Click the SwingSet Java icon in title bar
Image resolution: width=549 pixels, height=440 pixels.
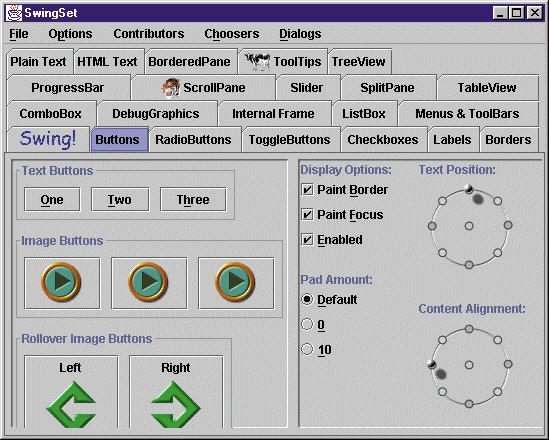(x=13, y=13)
